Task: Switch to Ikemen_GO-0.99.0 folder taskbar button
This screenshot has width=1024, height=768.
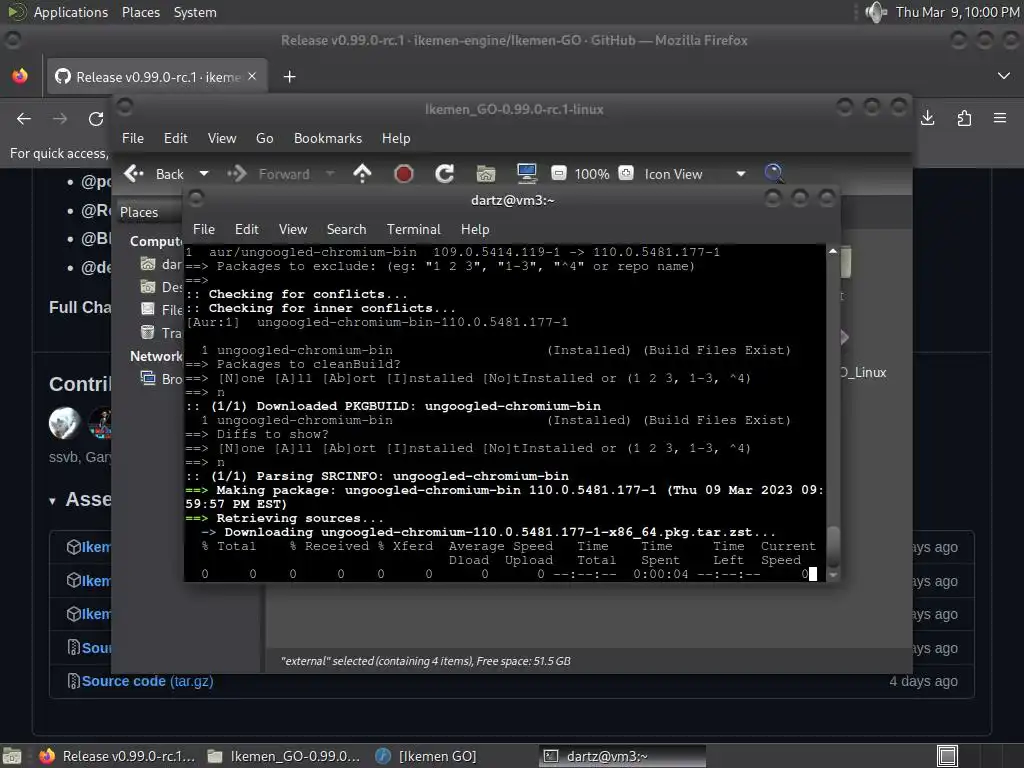Action: (x=284, y=756)
